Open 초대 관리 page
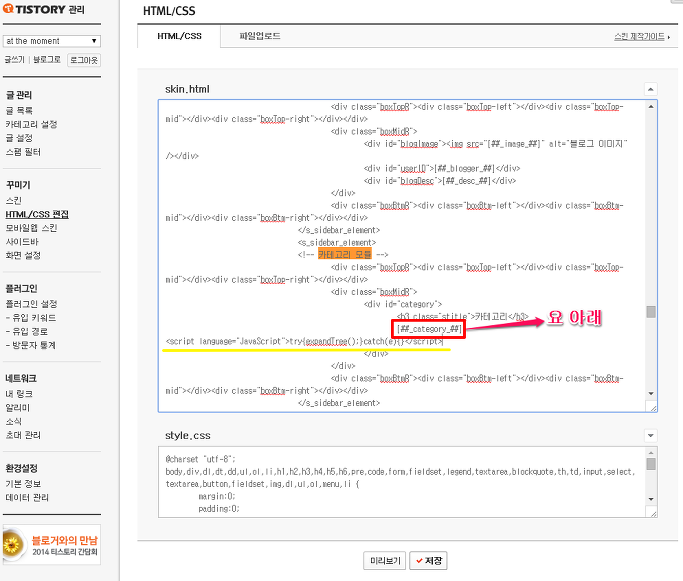 click(23, 435)
